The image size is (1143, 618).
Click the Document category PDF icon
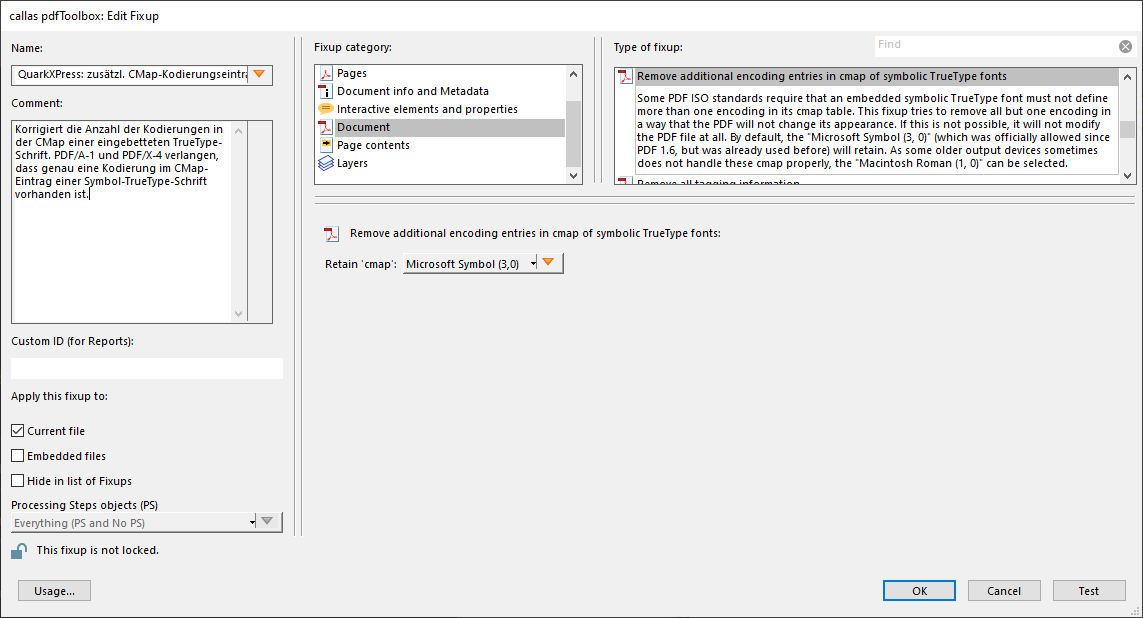tap(326, 127)
